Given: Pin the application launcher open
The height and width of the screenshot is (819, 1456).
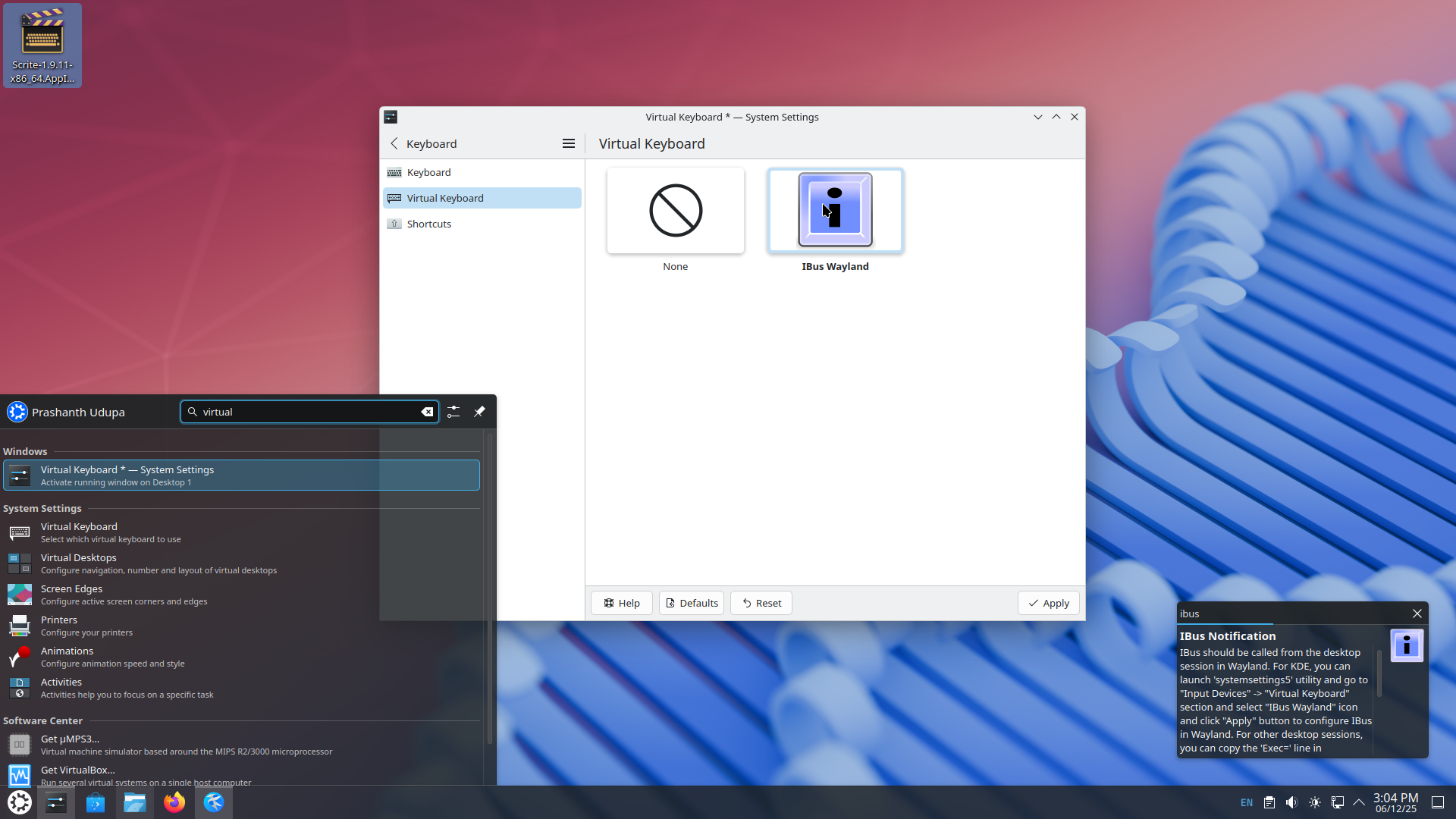Looking at the screenshot, I should point(479,412).
